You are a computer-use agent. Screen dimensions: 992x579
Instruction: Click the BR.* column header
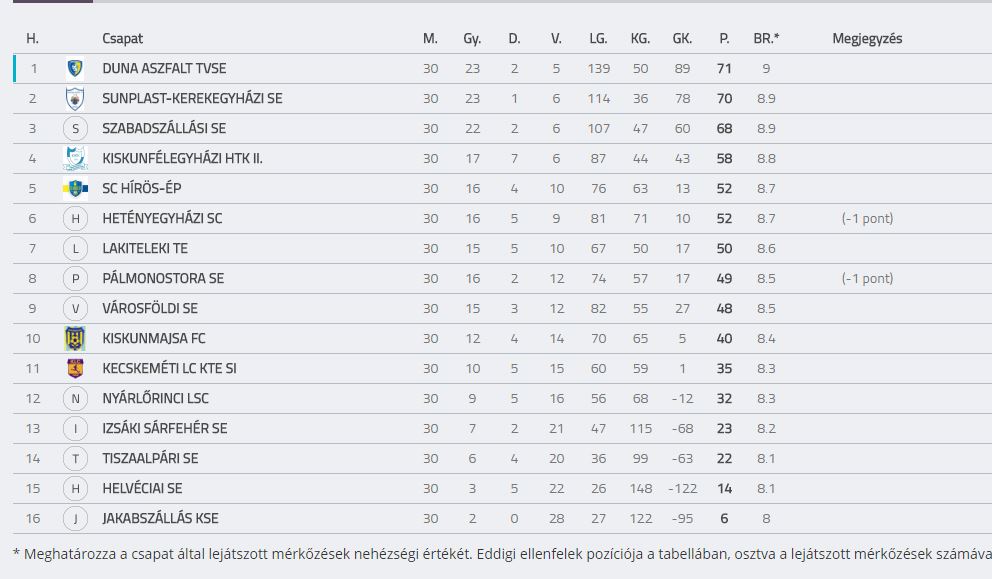coord(766,39)
